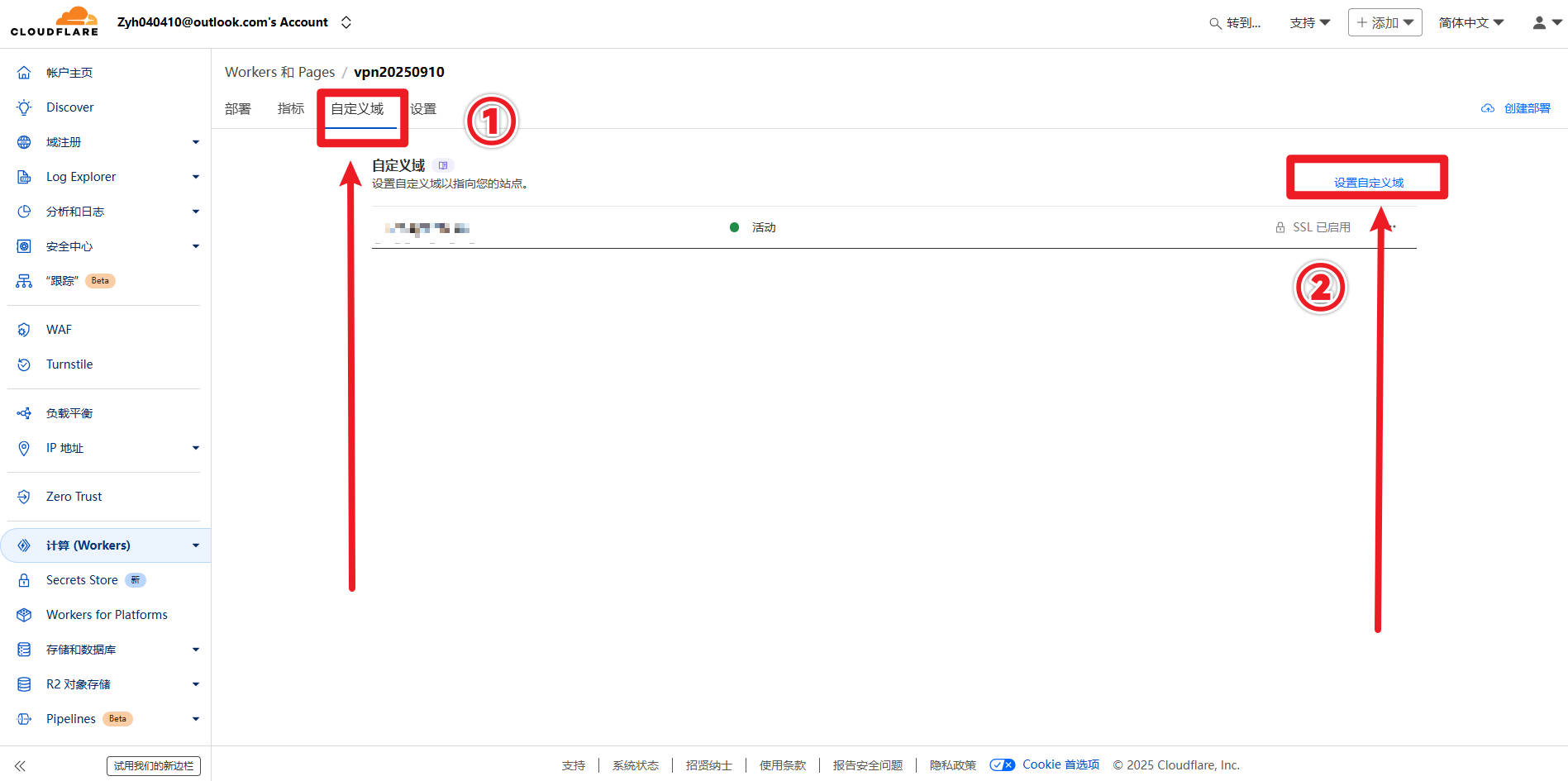Open the 招贤纳士 careers footer link
Image resolution: width=1568 pixels, height=781 pixels.
point(709,765)
